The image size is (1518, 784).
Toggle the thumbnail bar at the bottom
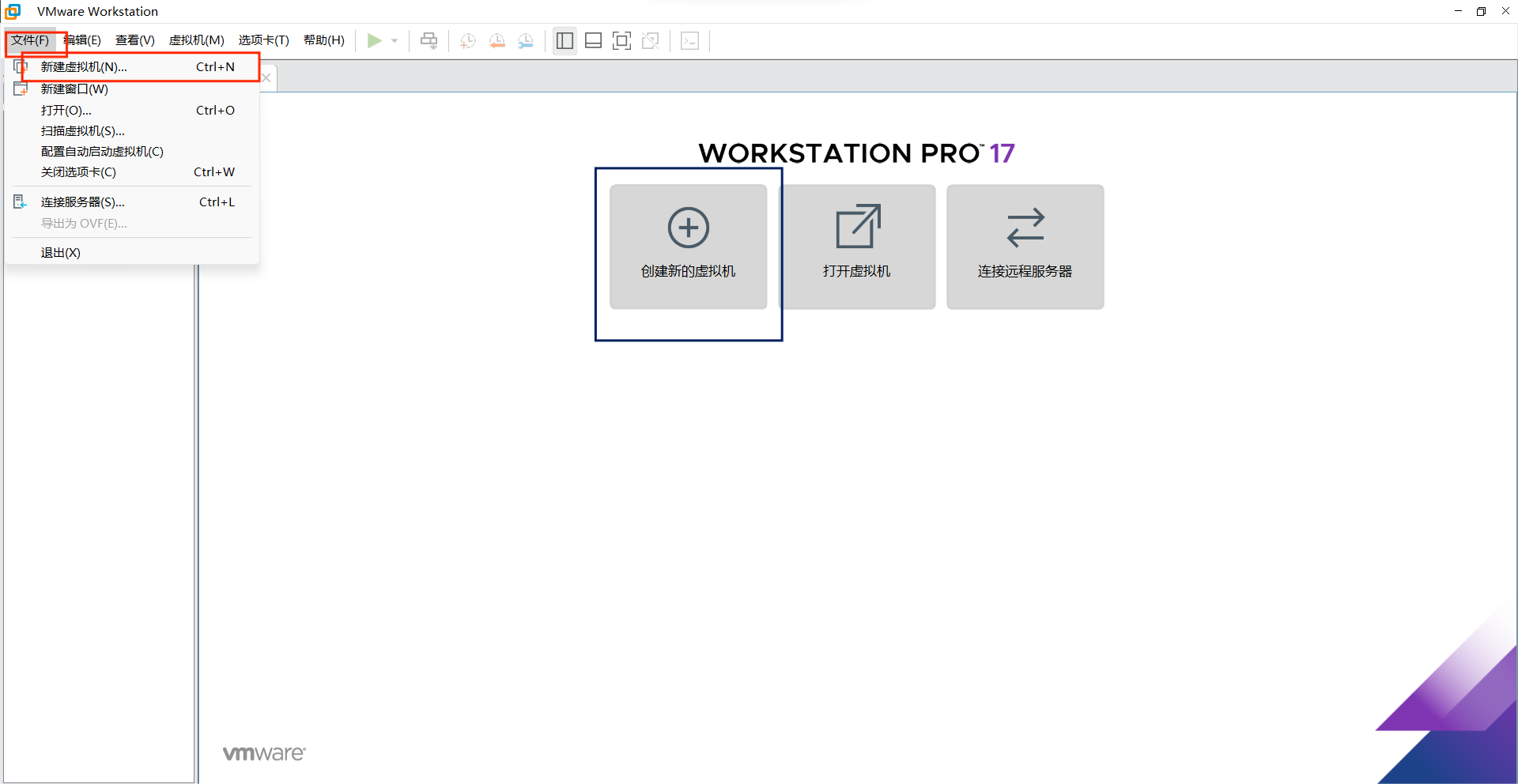(593, 40)
